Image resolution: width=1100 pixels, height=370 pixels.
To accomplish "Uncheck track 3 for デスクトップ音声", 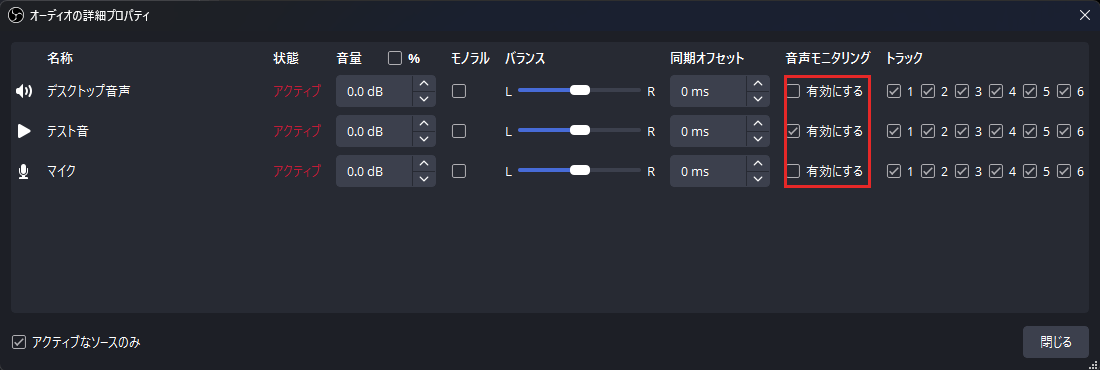I will click(x=962, y=91).
